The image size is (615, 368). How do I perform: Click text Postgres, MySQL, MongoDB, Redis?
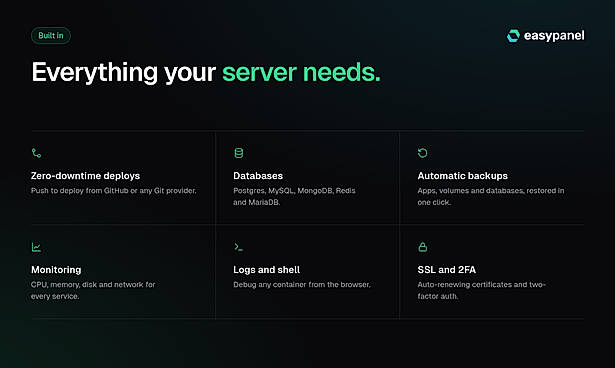coord(294,191)
